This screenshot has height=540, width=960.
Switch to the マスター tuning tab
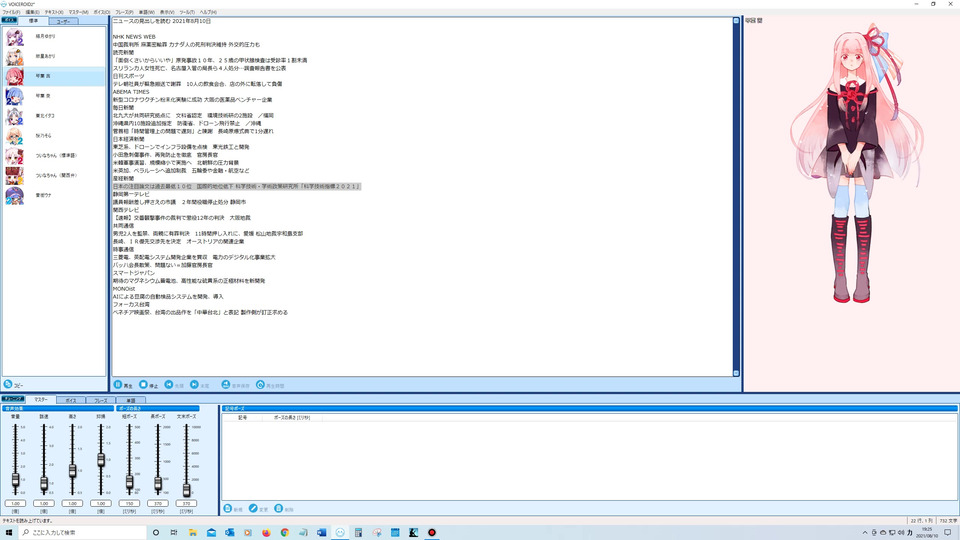tap(41, 400)
